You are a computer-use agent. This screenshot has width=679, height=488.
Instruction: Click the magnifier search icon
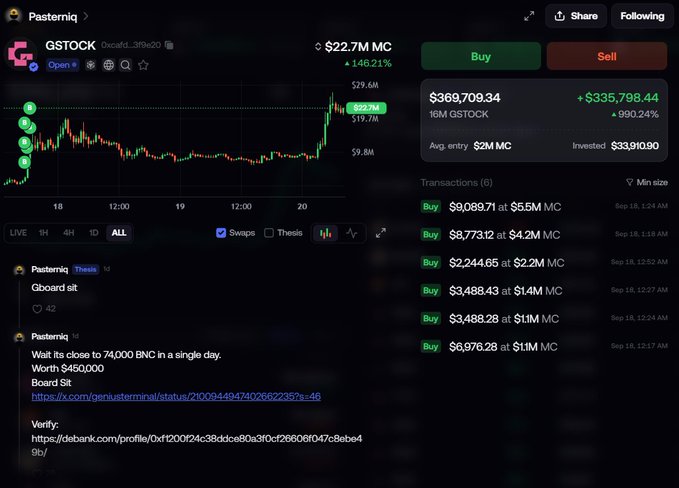point(126,65)
